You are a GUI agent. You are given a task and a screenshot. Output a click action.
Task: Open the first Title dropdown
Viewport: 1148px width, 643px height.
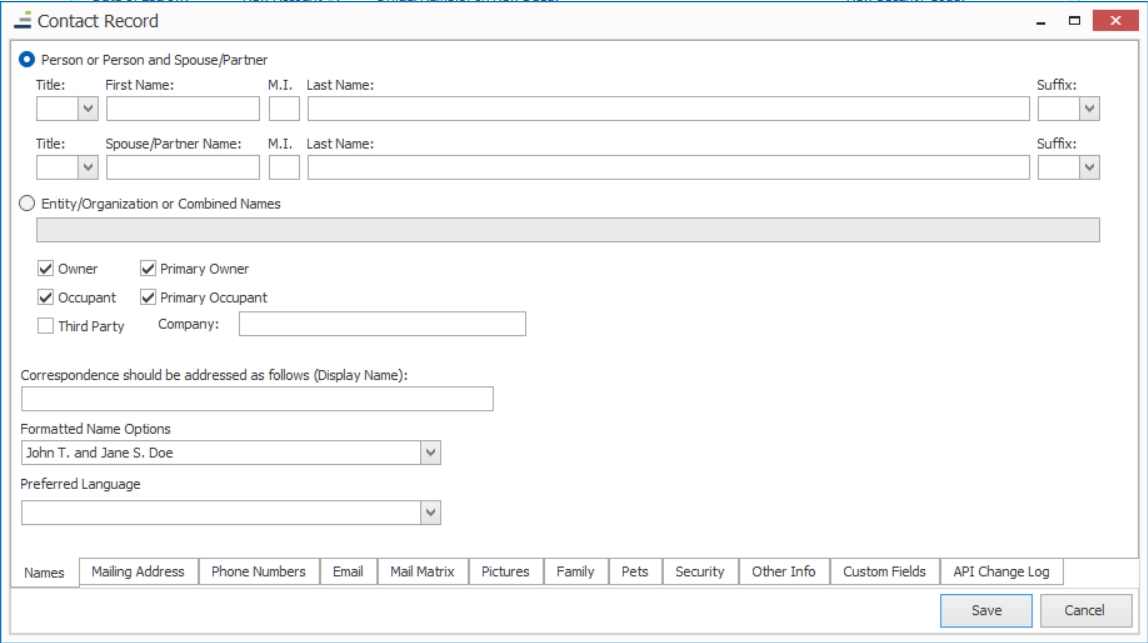click(x=88, y=109)
